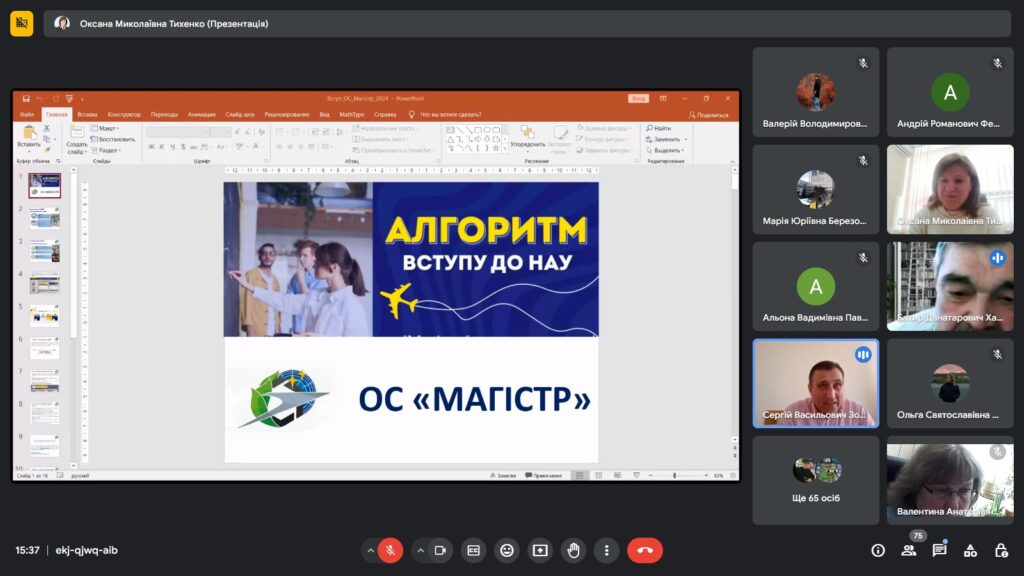Leave the call with red button
The width and height of the screenshot is (1024, 576).
point(645,550)
